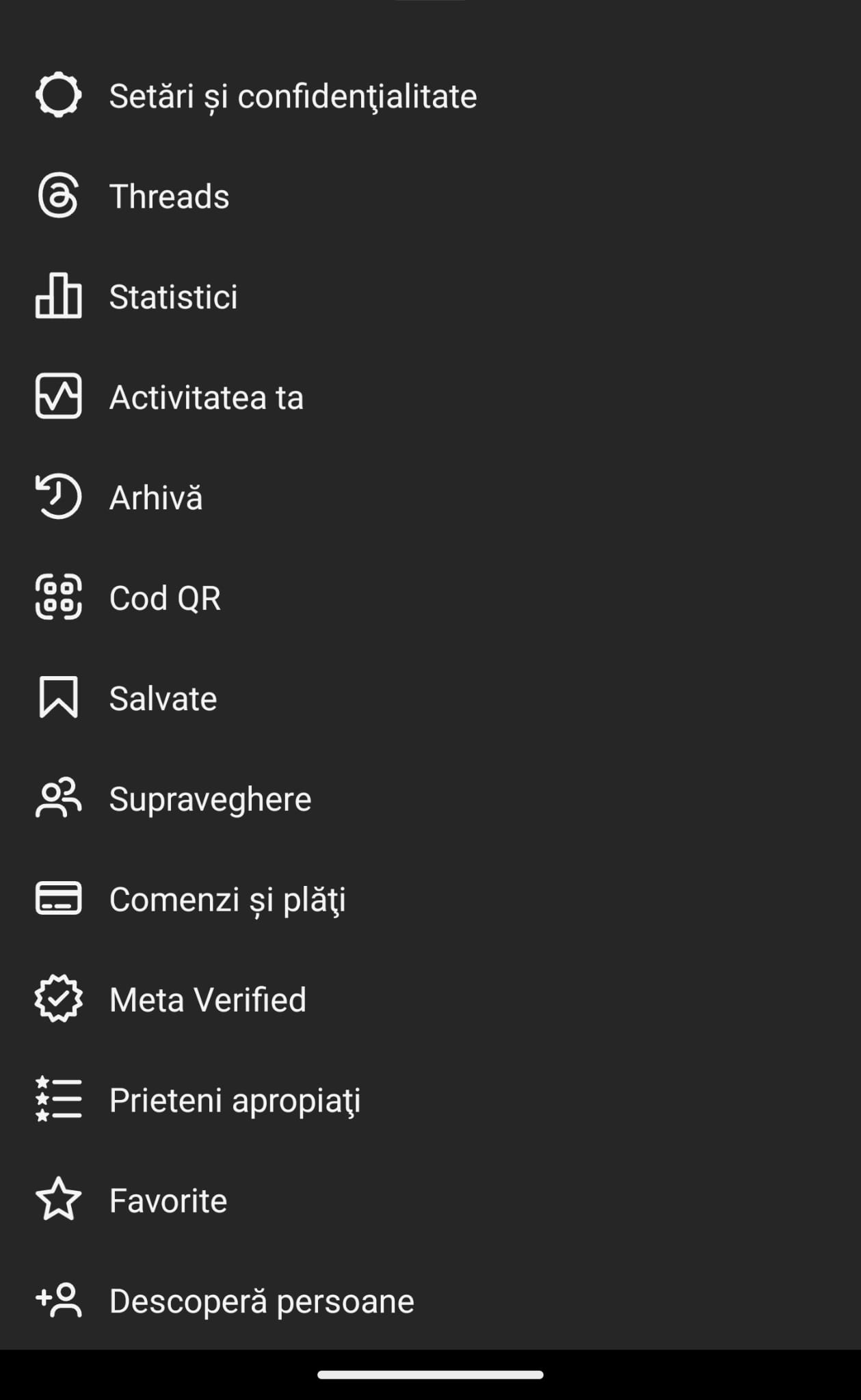Select the Threads menu entry
The height and width of the screenshot is (1400, 861).
(x=169, y=196)
